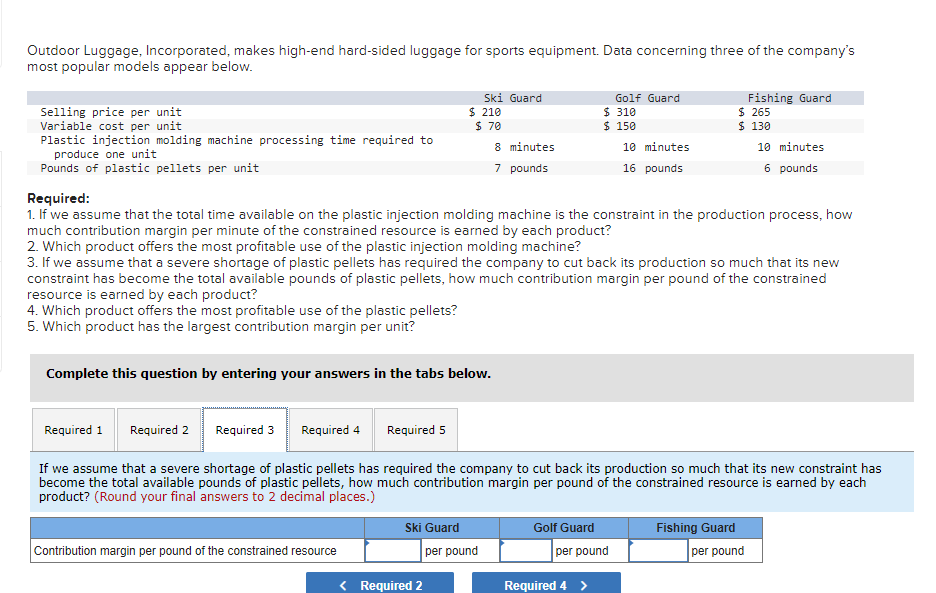The width and height of the screenshot is (936, 593).
Task: Click the 'Variable cost per unit' row label
Action: coord(111,127)
